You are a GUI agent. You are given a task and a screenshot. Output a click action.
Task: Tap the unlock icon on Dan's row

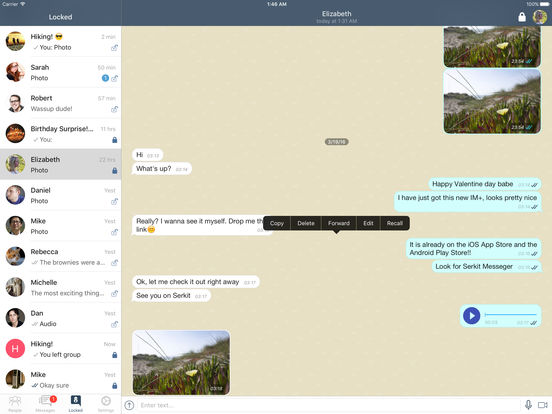pos(114,324)
